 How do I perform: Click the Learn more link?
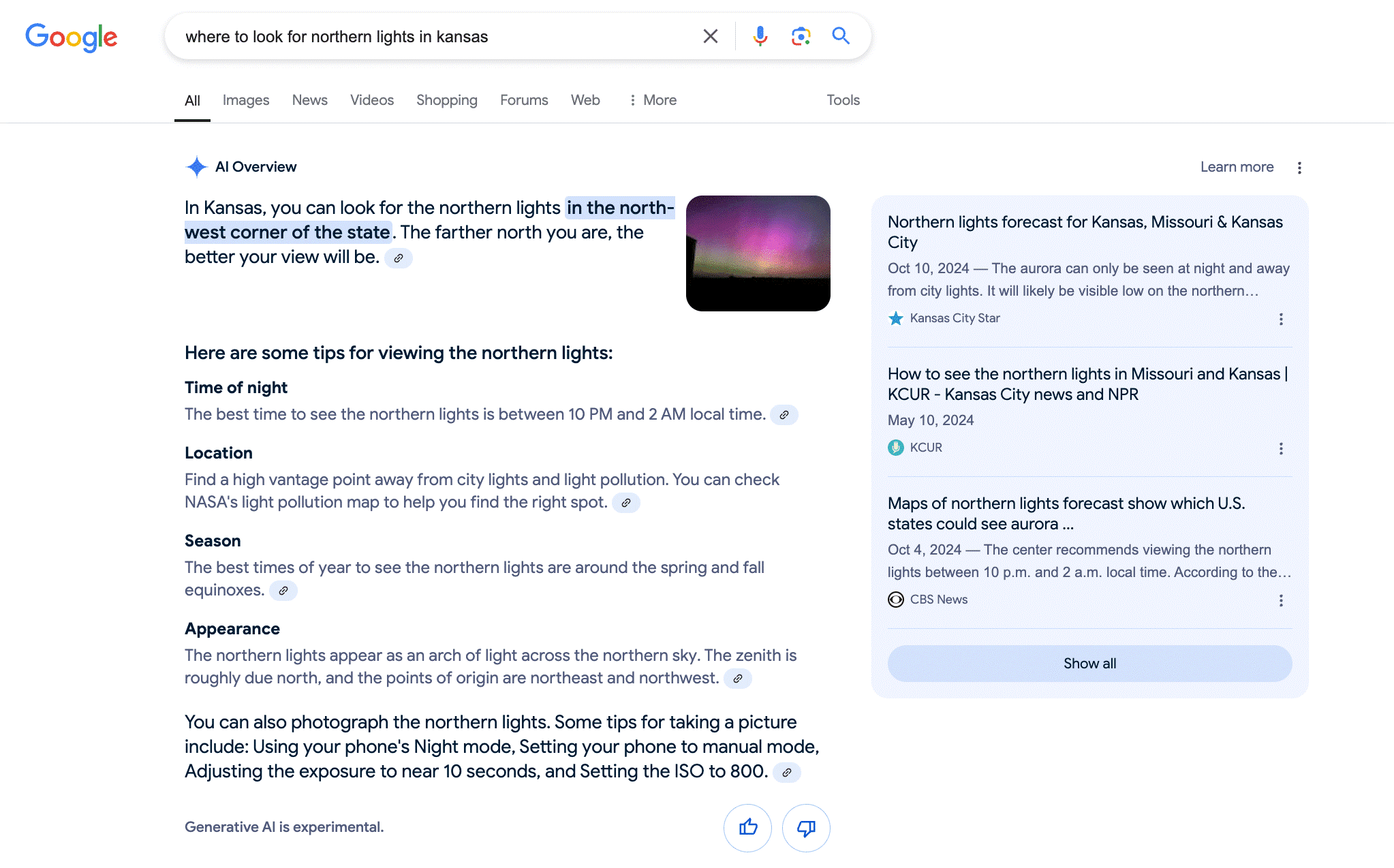click(x=1237, y=167)
